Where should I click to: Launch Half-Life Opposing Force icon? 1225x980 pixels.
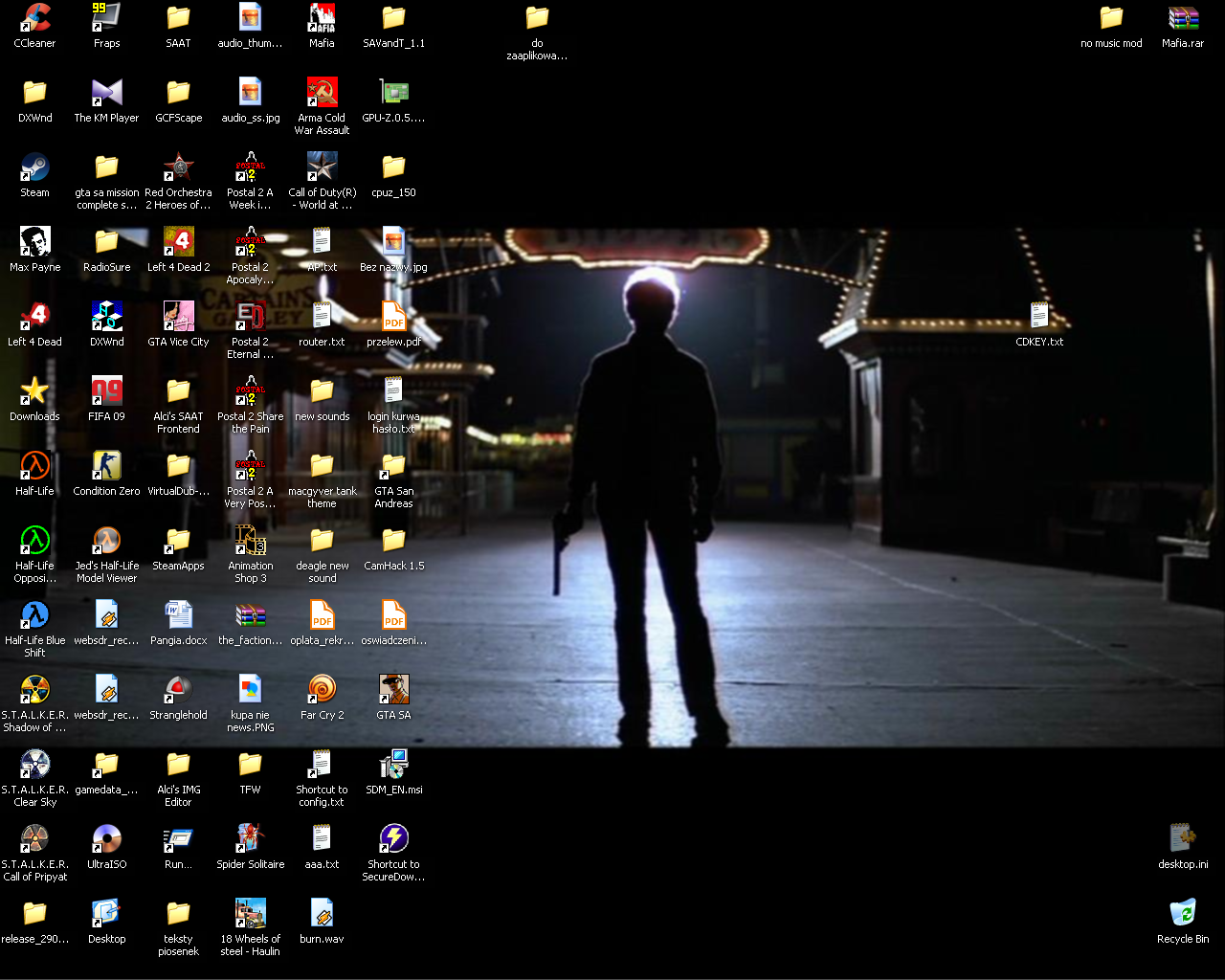point(35,540)
